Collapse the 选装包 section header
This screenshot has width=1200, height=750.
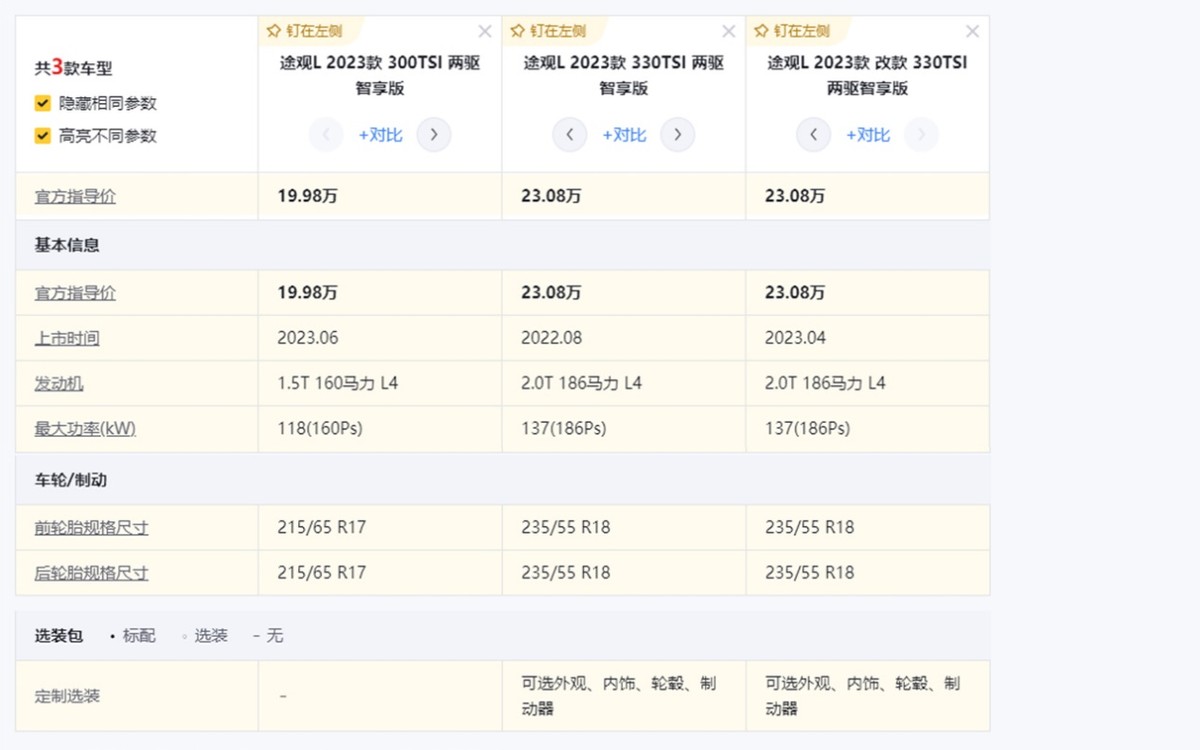pyautogui.click(x=57, y=635)
